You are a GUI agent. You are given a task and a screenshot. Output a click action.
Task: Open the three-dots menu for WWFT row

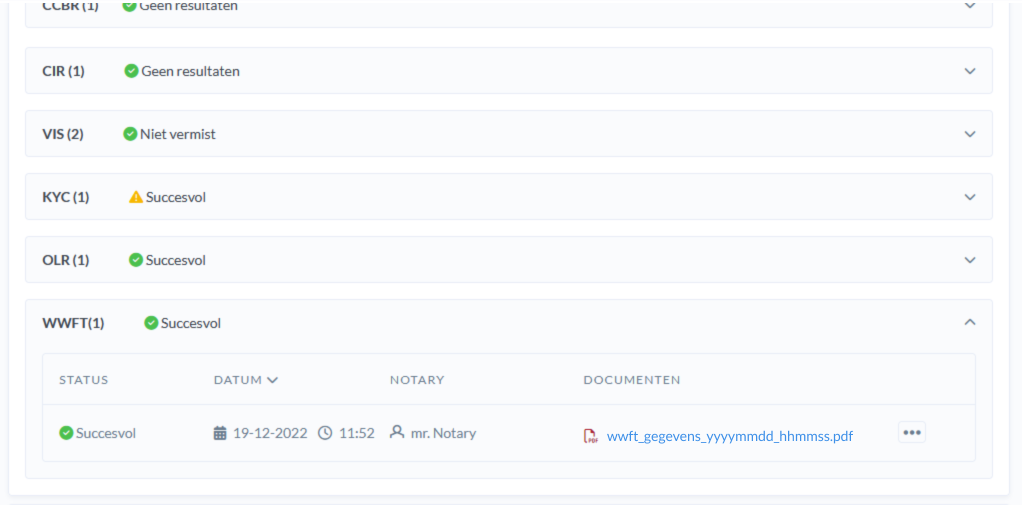coord(911,432)
